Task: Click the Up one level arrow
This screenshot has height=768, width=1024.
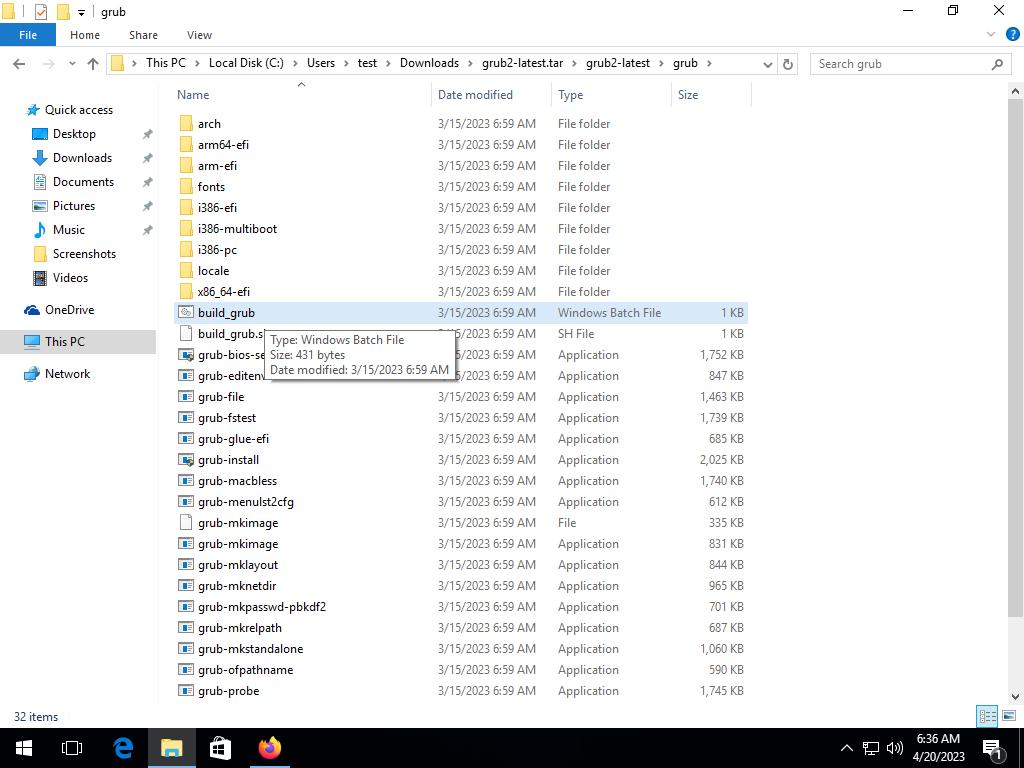Action: [93, 64]
